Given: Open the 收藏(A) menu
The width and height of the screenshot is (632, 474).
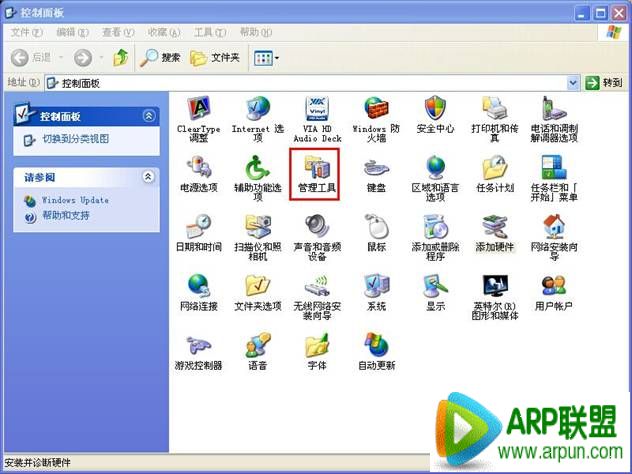Looking at the screenshot, I should [x=164, y=32].
